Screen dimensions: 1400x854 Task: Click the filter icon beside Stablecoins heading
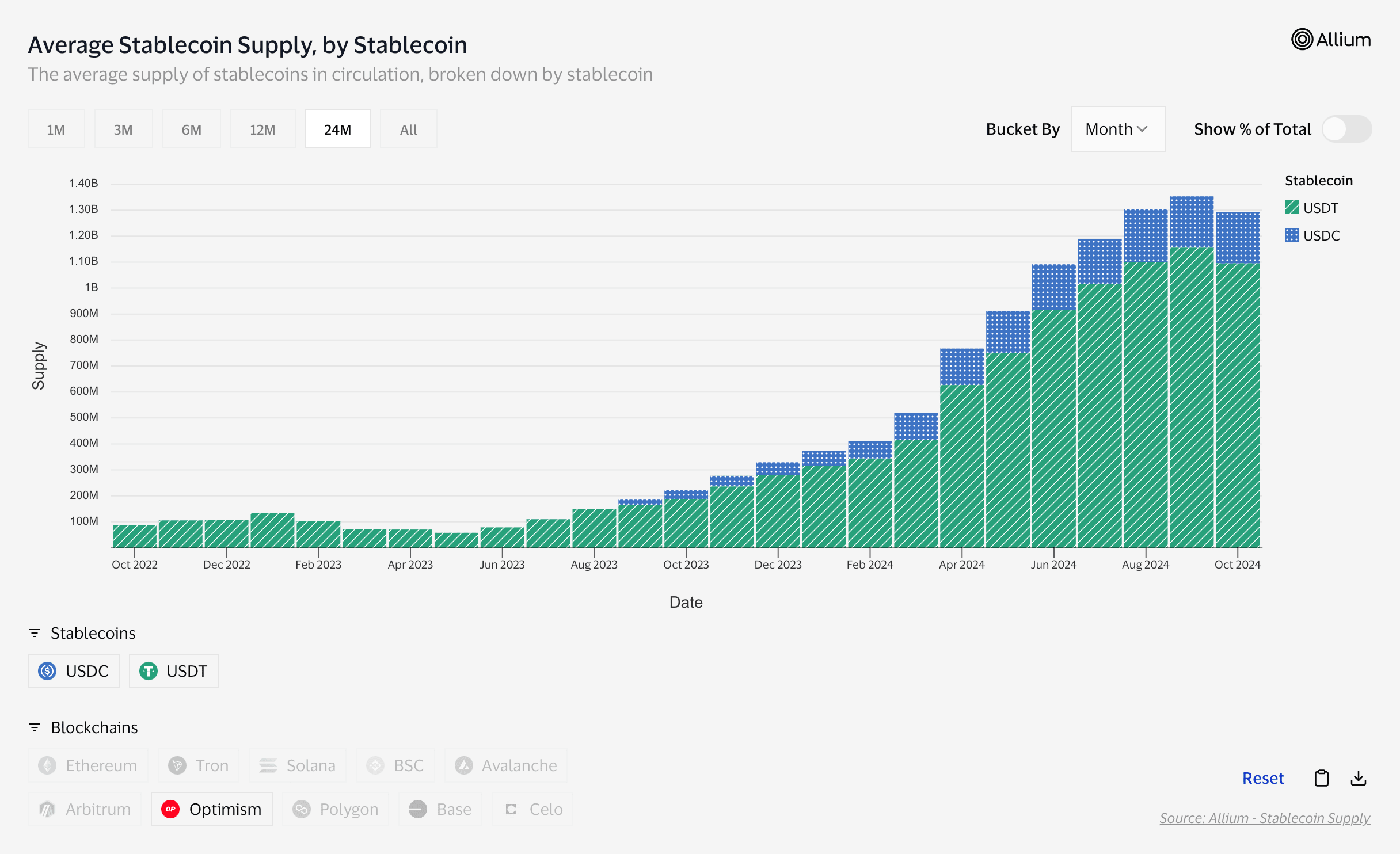(35, 633)
